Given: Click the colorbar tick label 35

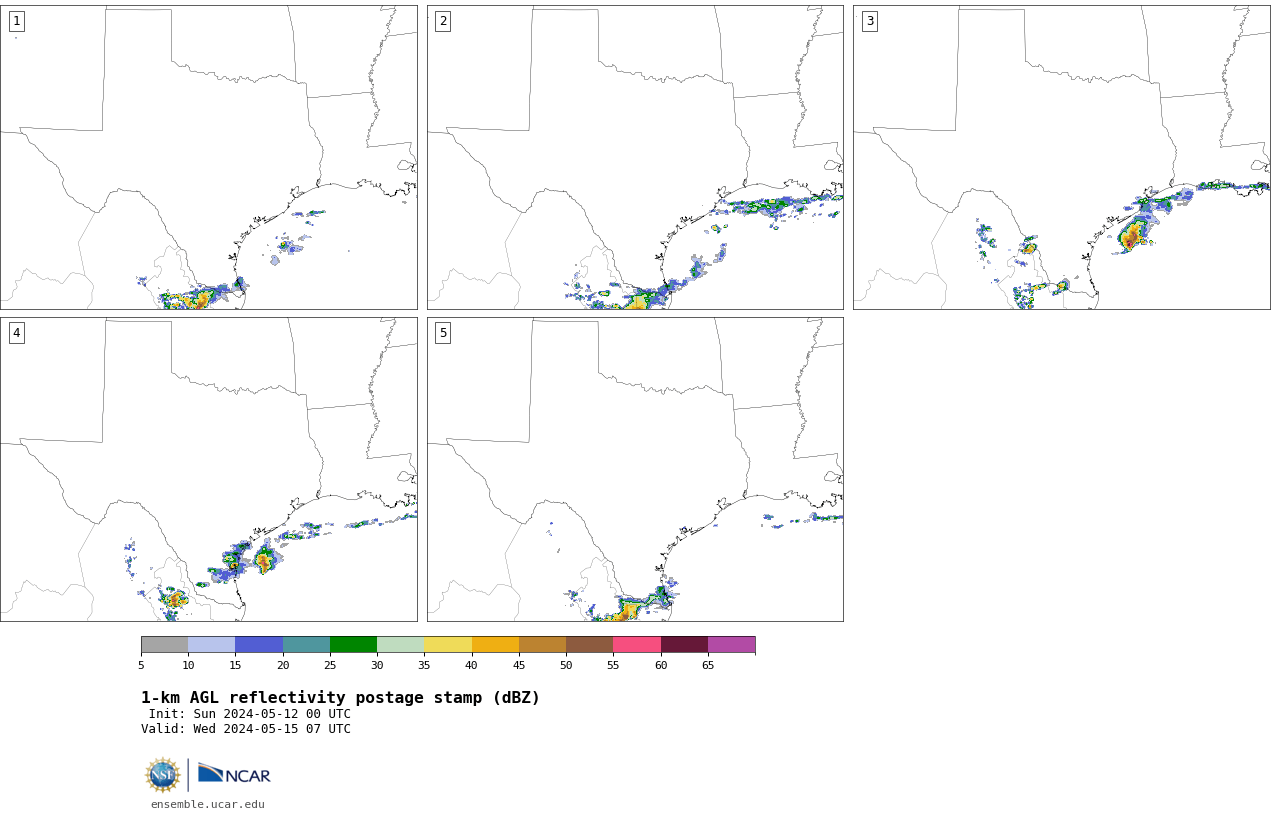Looking at the screenshot, I should (424, 665).
